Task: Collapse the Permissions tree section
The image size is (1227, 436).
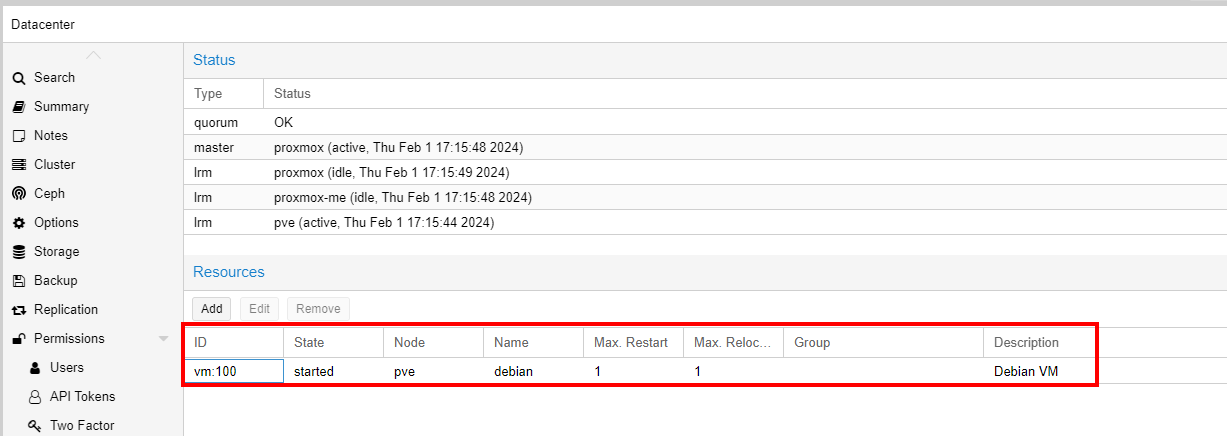Action: click(x=163, y=339)
